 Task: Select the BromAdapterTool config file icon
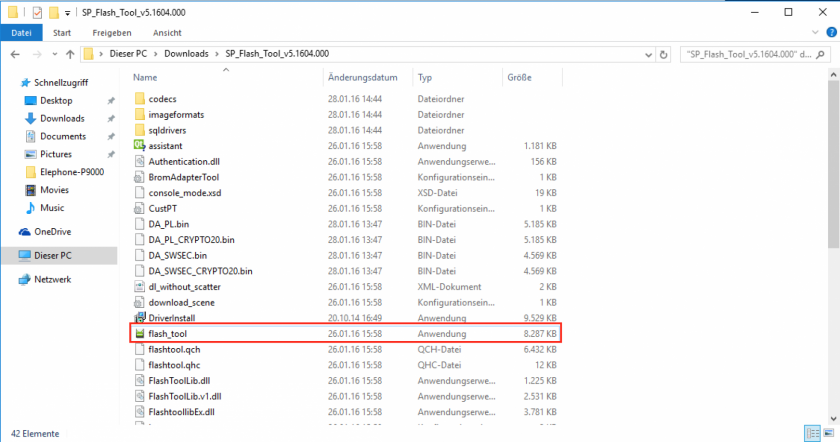139,177
